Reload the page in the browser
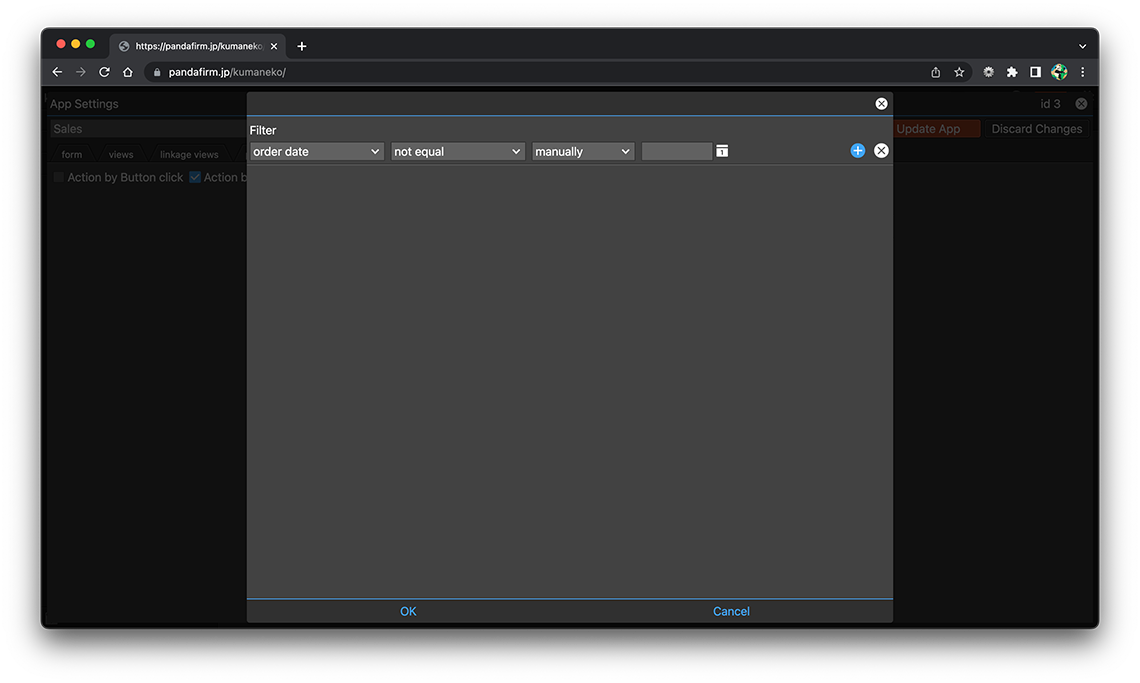1140x683 pixels. (x=104, y=72)
